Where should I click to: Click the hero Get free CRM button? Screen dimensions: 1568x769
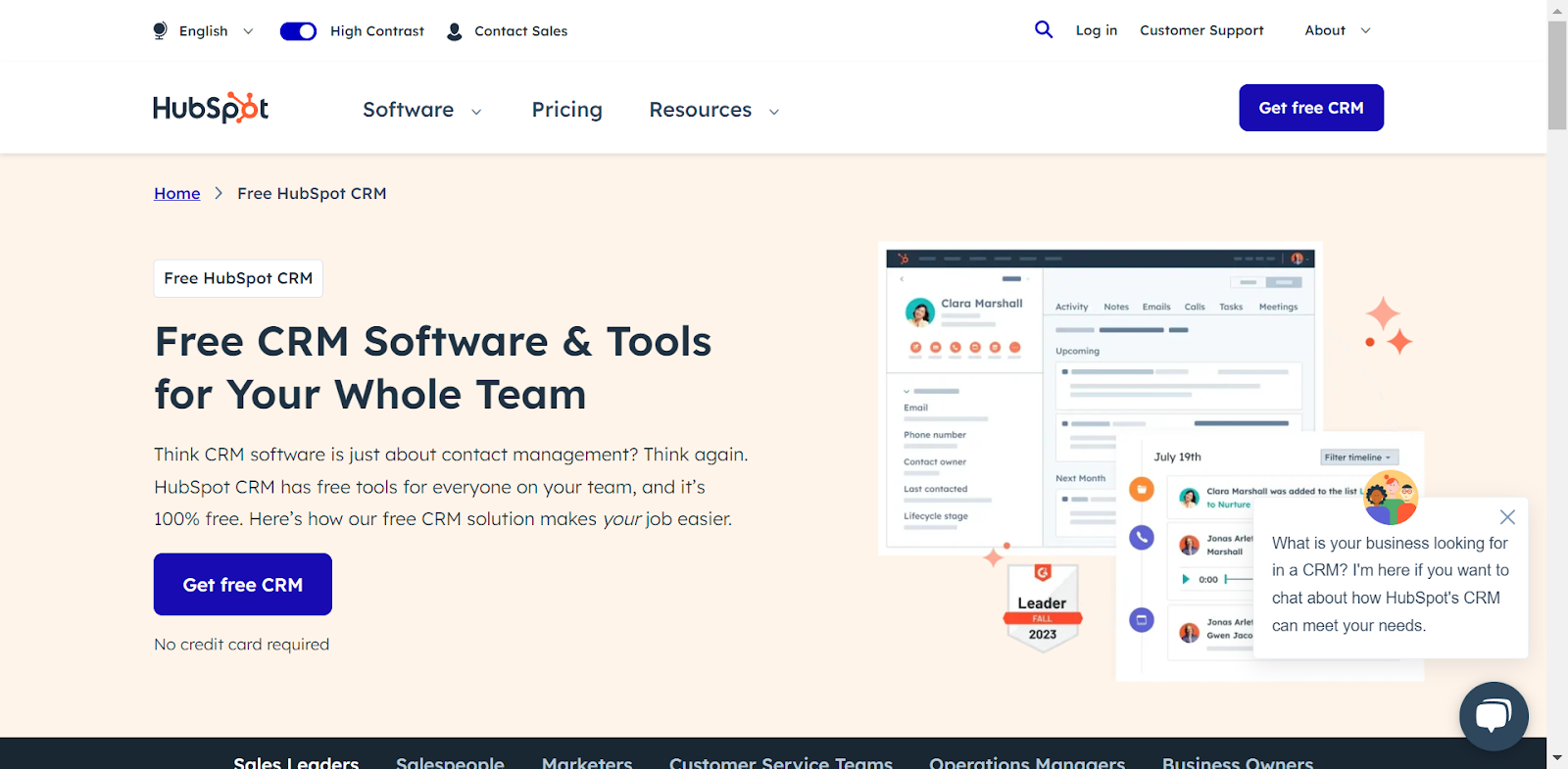(x=243, y=585)
